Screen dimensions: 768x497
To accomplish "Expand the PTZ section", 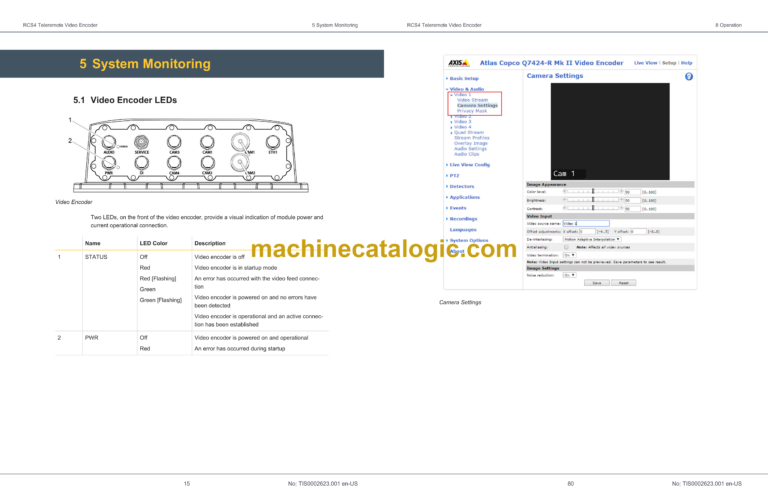I will click(x=454, y=176).
